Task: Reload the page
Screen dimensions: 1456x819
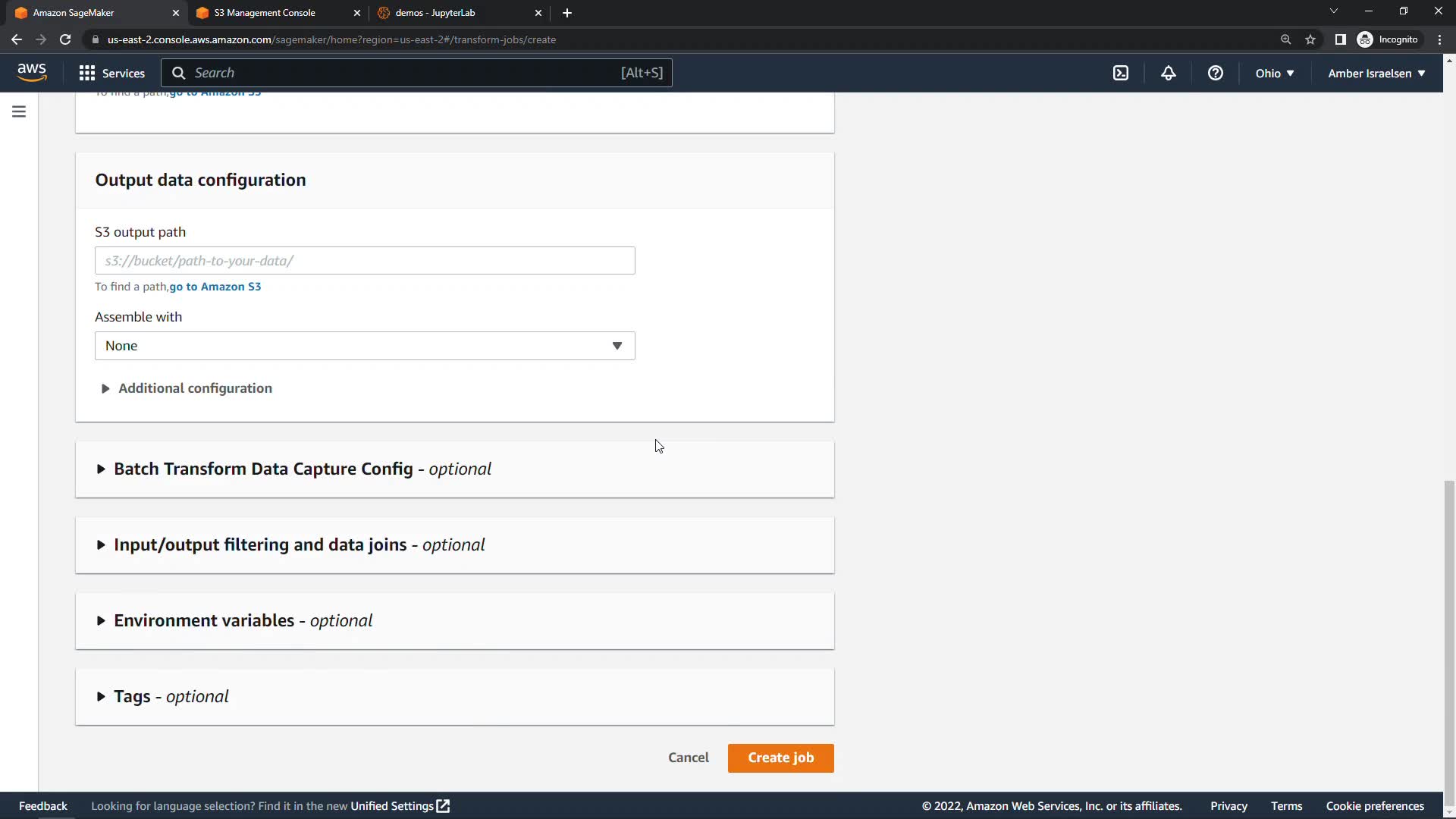Action: point(65,39)
